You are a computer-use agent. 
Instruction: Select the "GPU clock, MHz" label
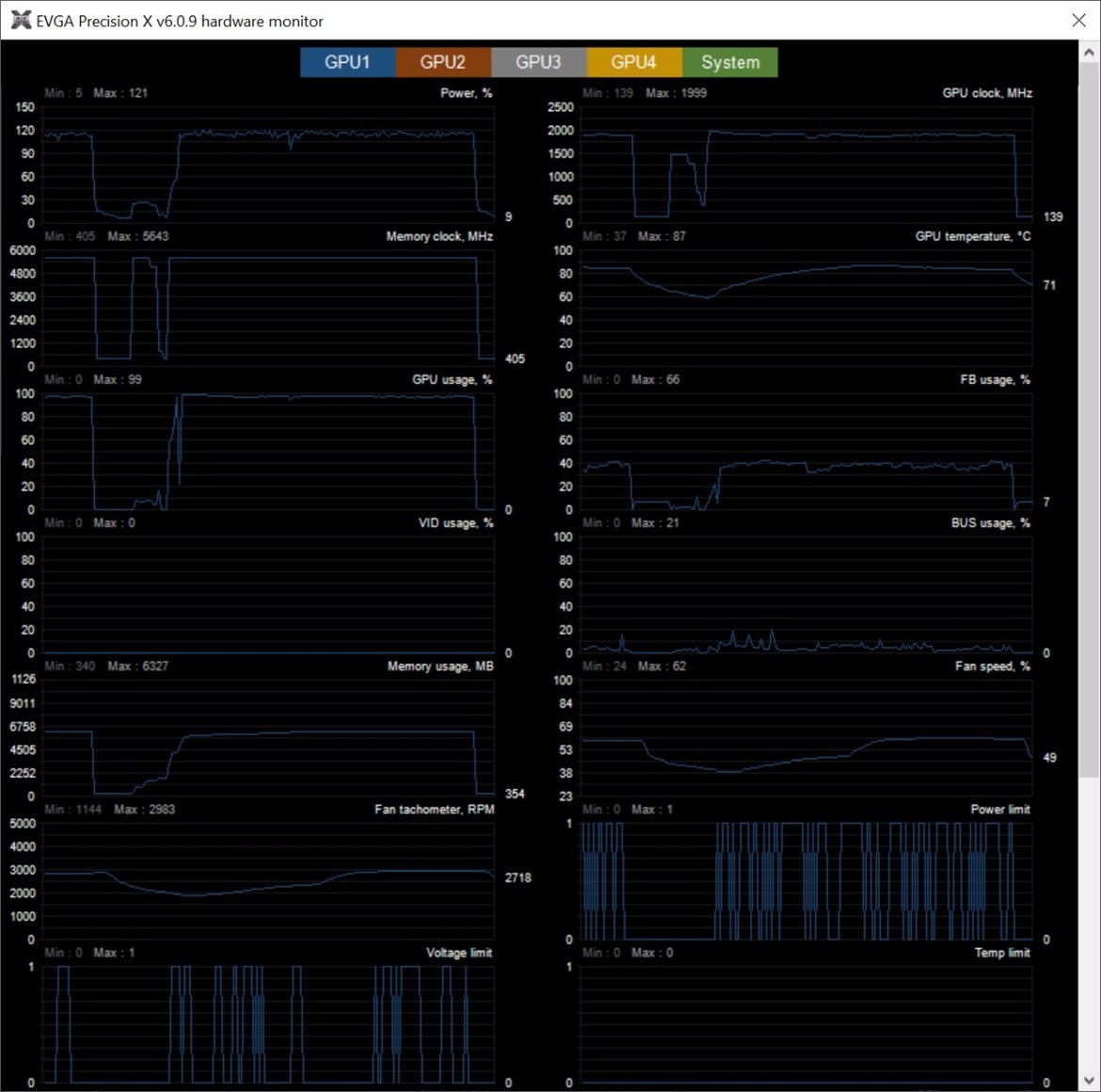tap(987, 92)
